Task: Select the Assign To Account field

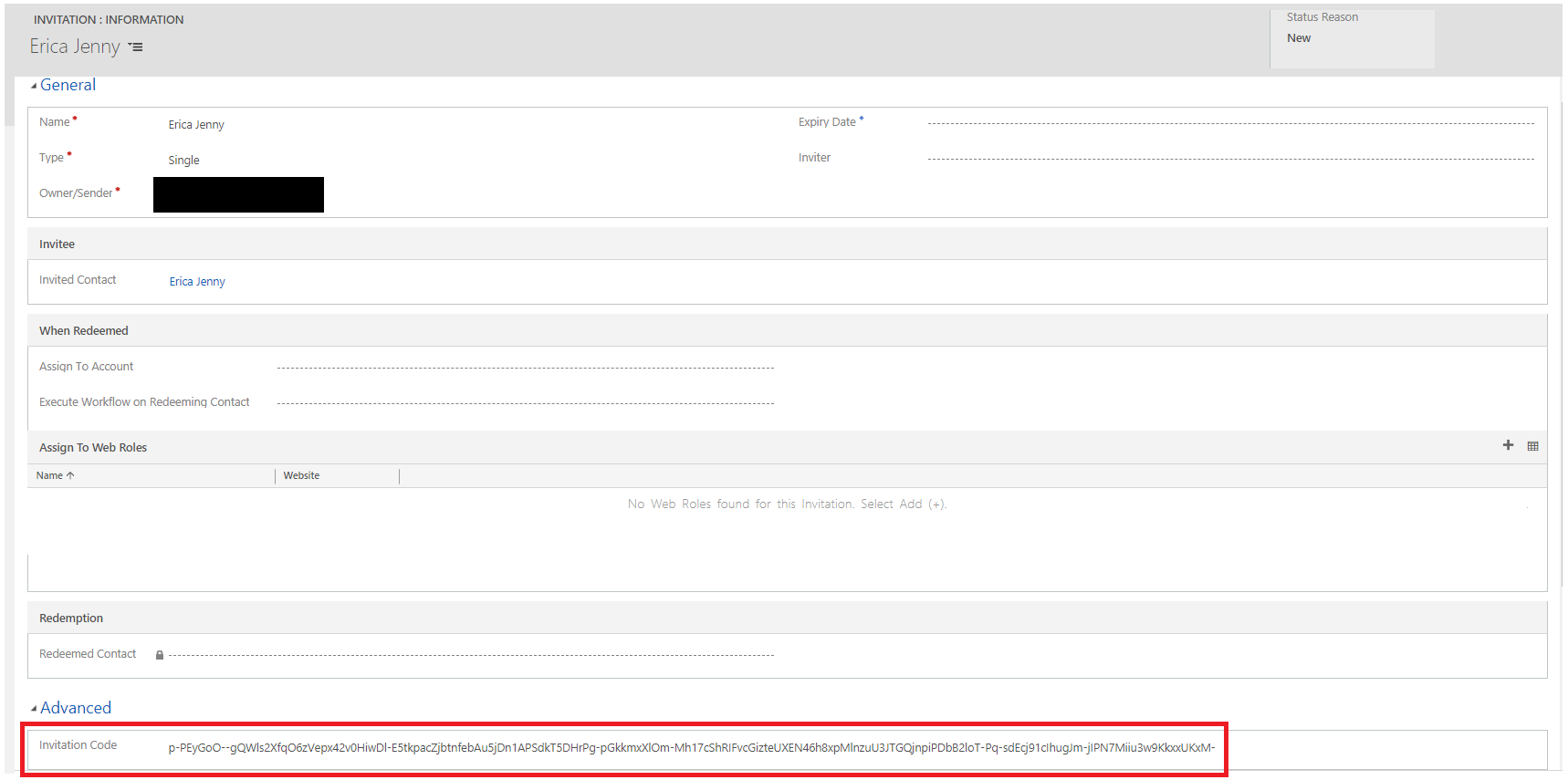Action: coord(526,368)
